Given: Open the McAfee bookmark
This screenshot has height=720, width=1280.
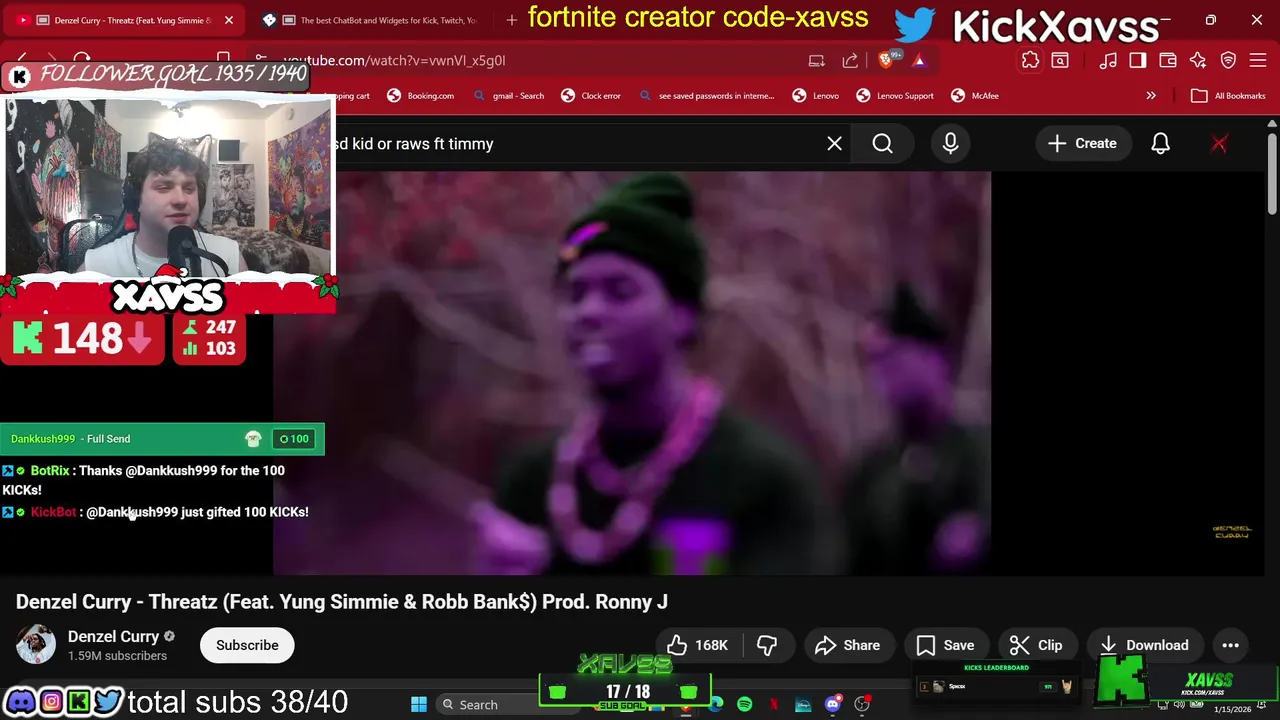Looking at the screenshot, I should [x=975, y=96].
